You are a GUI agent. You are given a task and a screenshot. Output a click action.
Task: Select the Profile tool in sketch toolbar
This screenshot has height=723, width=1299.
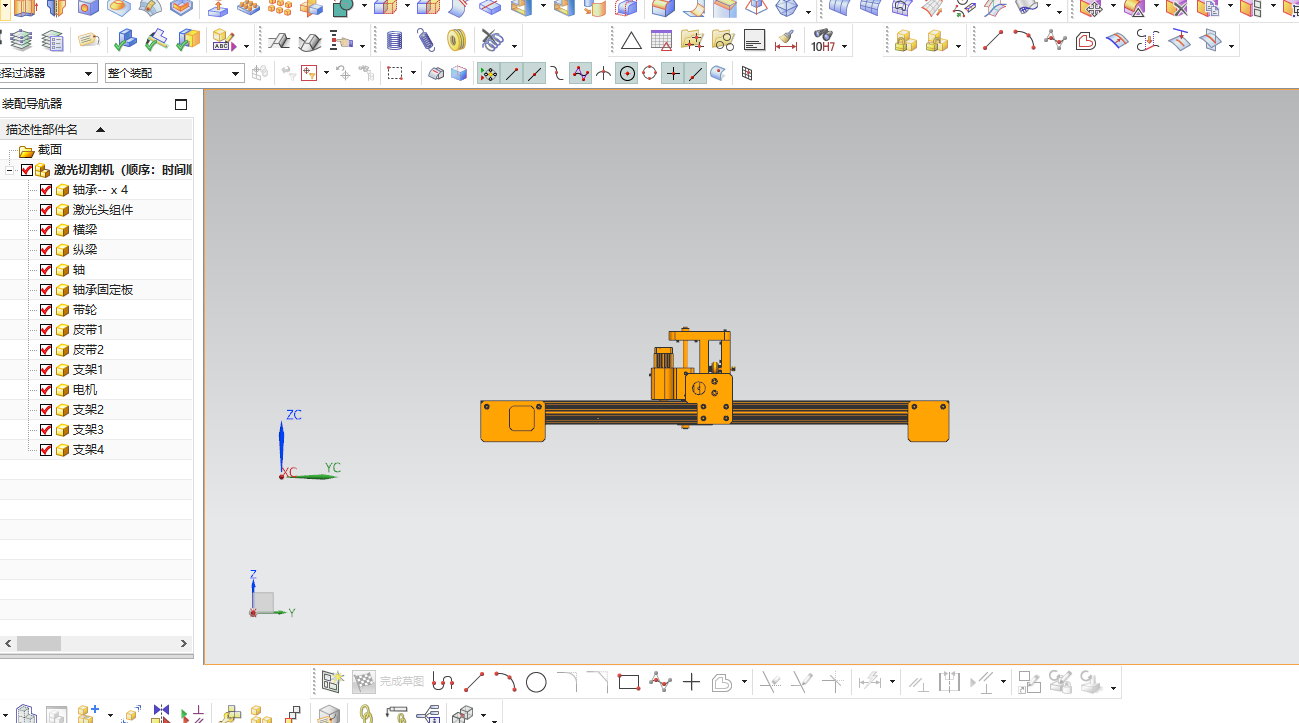coord(443,682)
